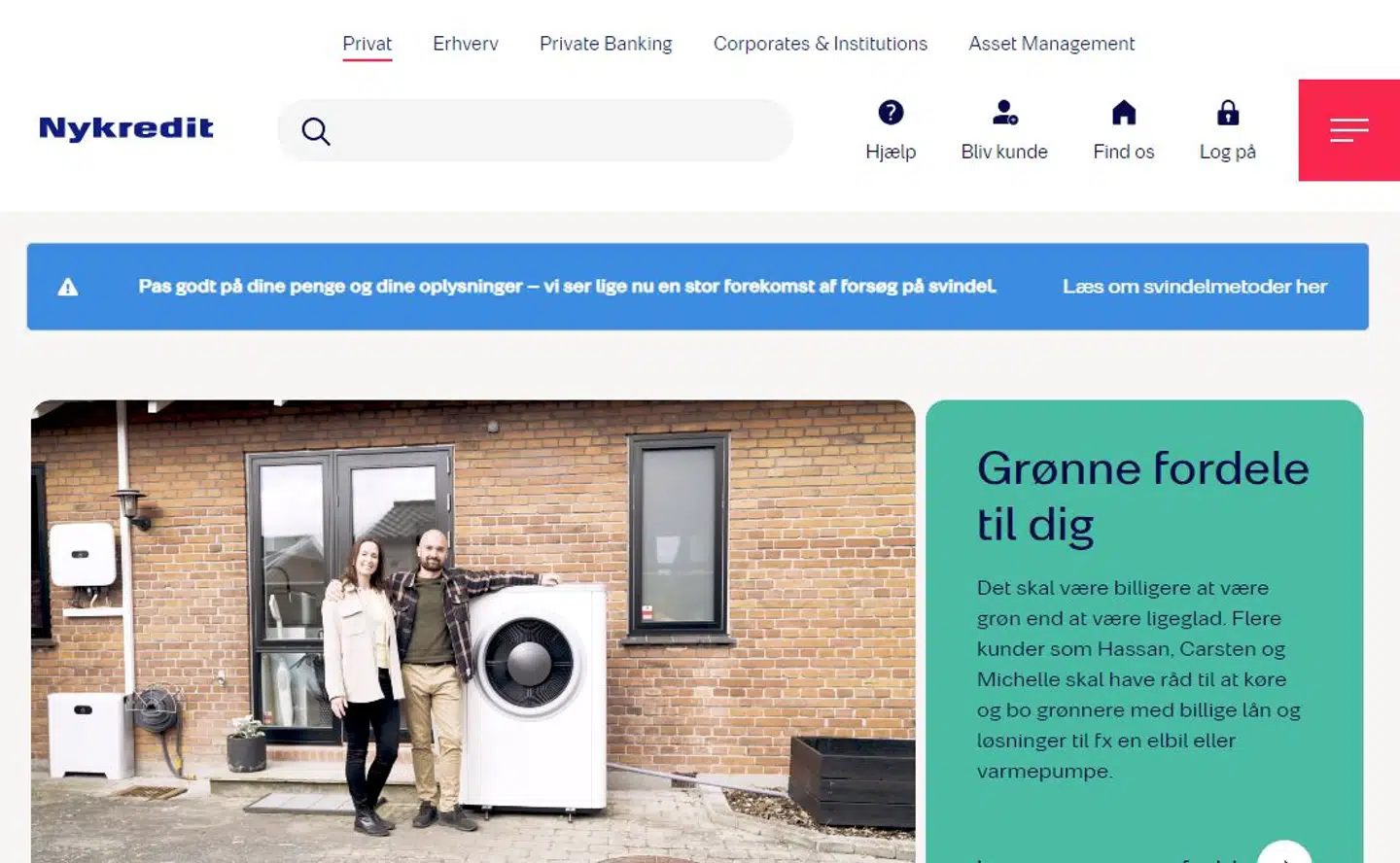
Task: Click the warning triangle icon in banner
Action: tap(68, 287)
